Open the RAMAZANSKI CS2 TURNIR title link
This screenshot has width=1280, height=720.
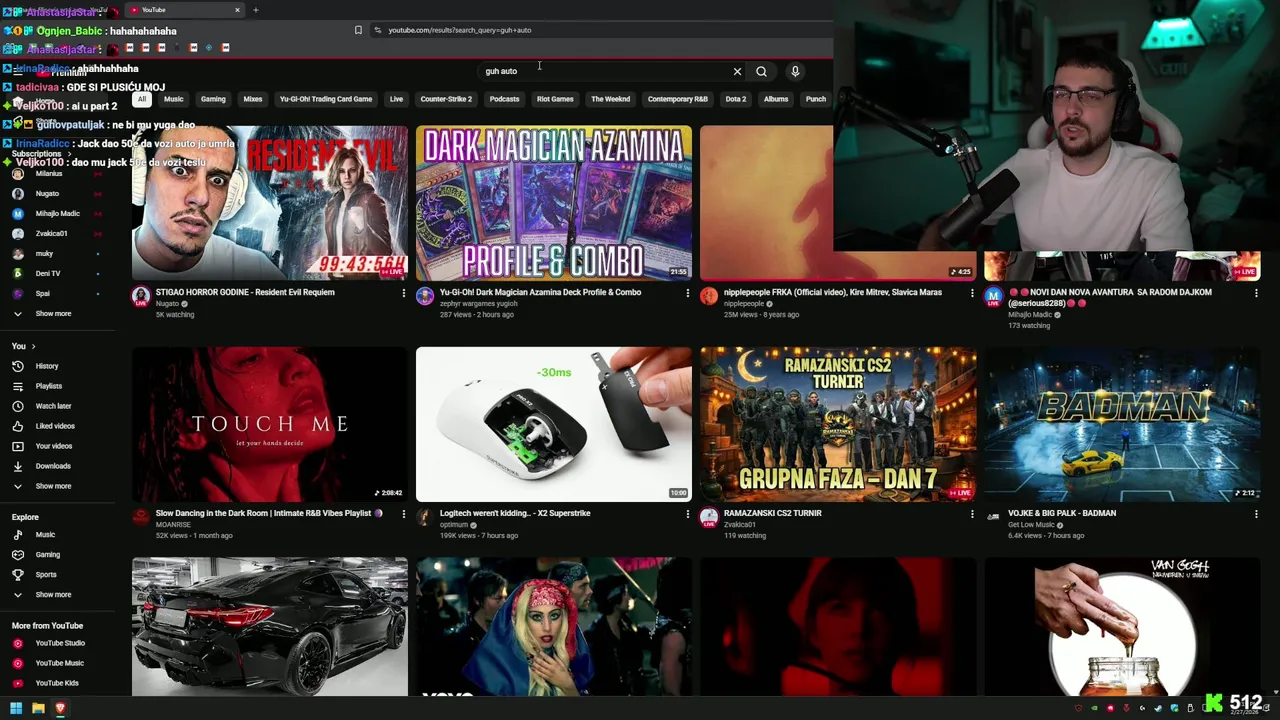[773, 513]
